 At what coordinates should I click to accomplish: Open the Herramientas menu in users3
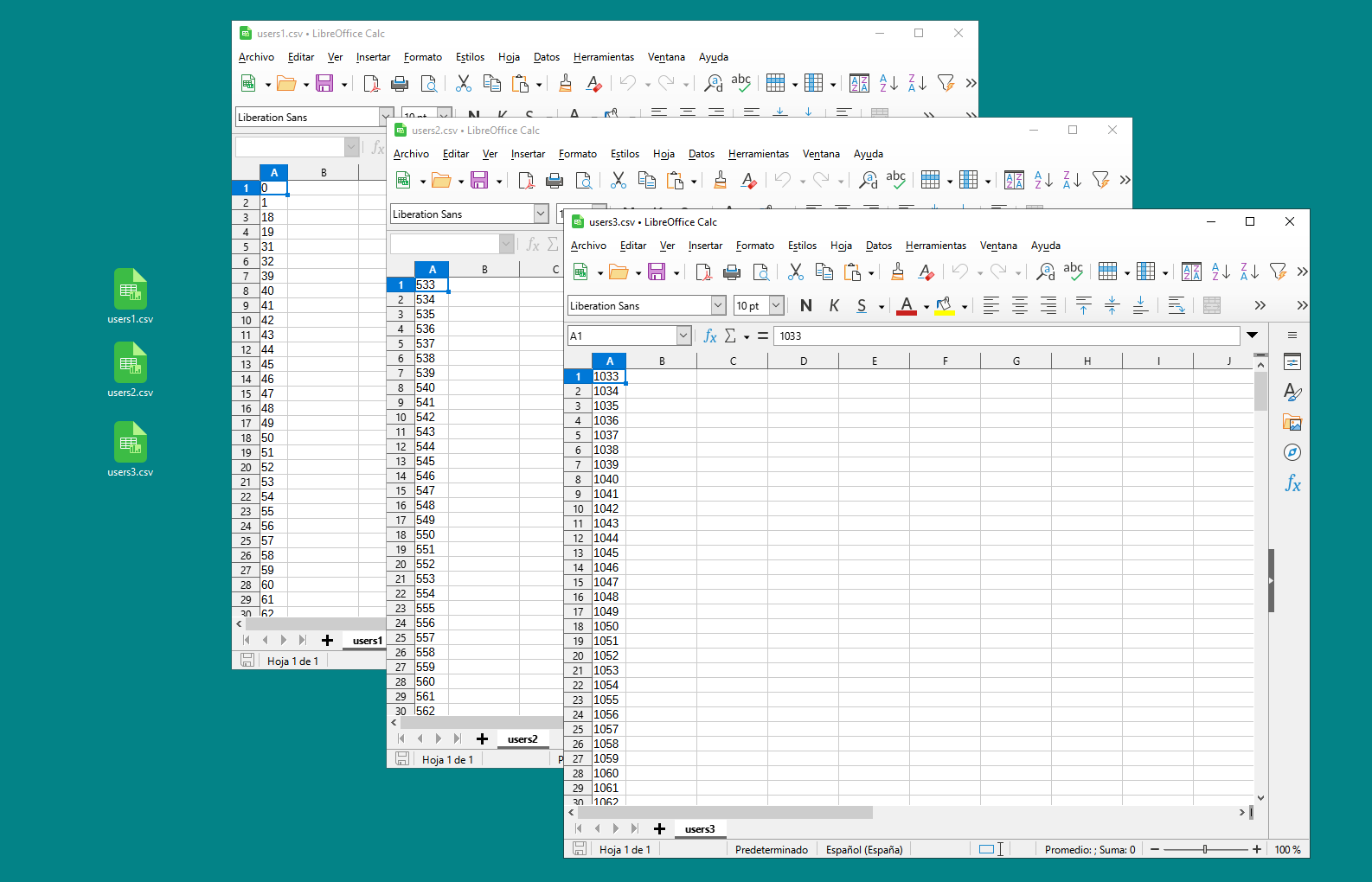pos(936,246)
